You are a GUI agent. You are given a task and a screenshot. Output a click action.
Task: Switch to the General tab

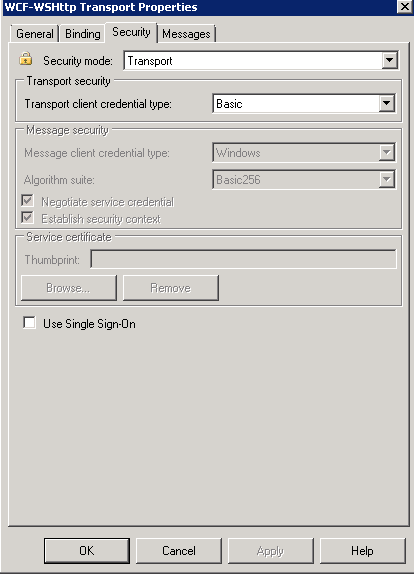(x=35, y=34)
